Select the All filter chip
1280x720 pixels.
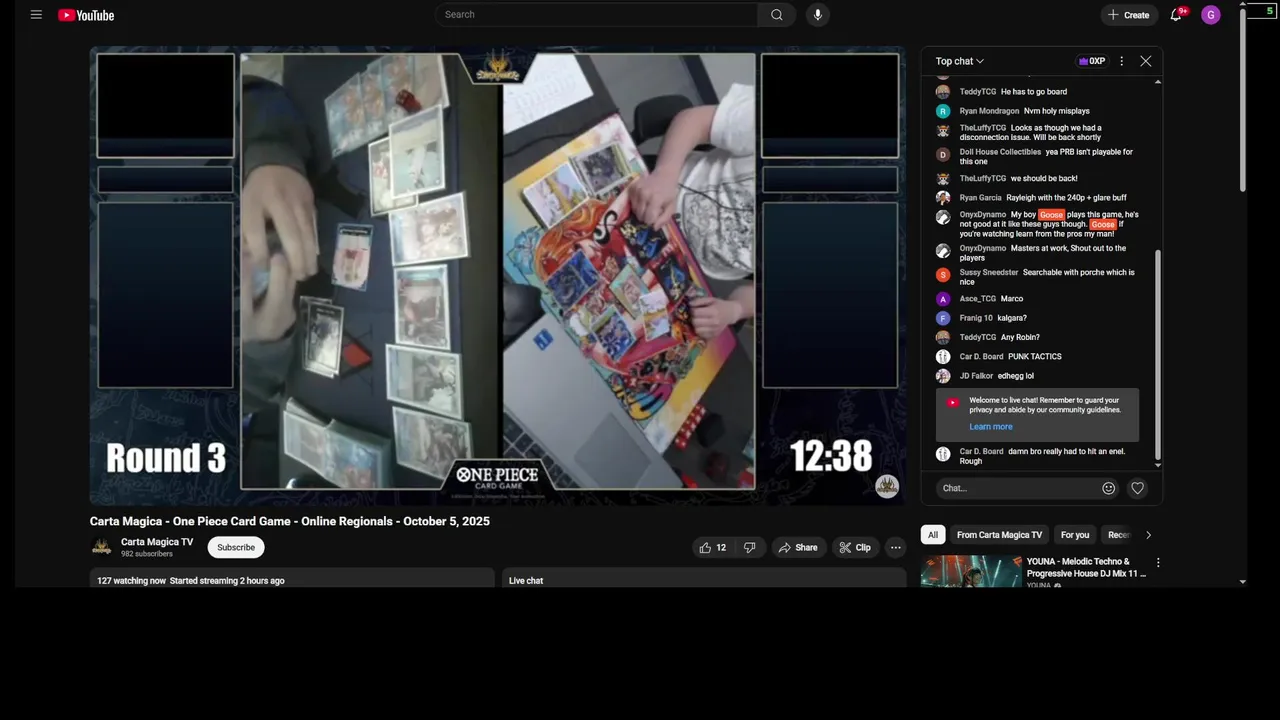coord(933,535)
